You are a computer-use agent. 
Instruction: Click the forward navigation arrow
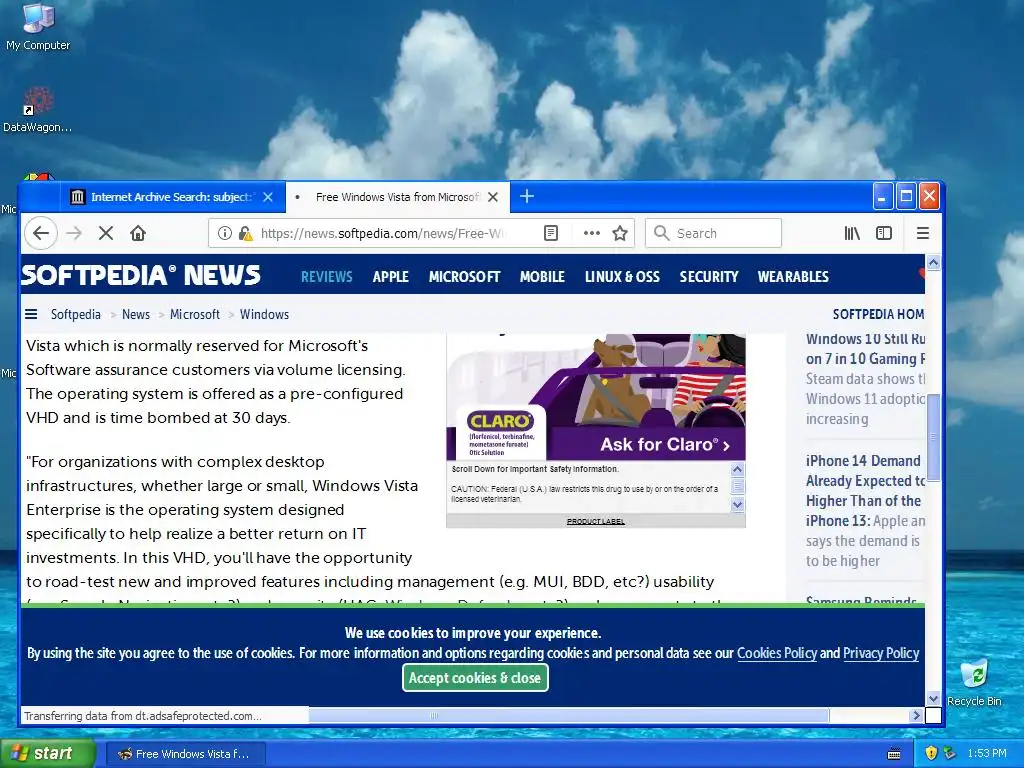pyautogui.click(x=74, y=233)
